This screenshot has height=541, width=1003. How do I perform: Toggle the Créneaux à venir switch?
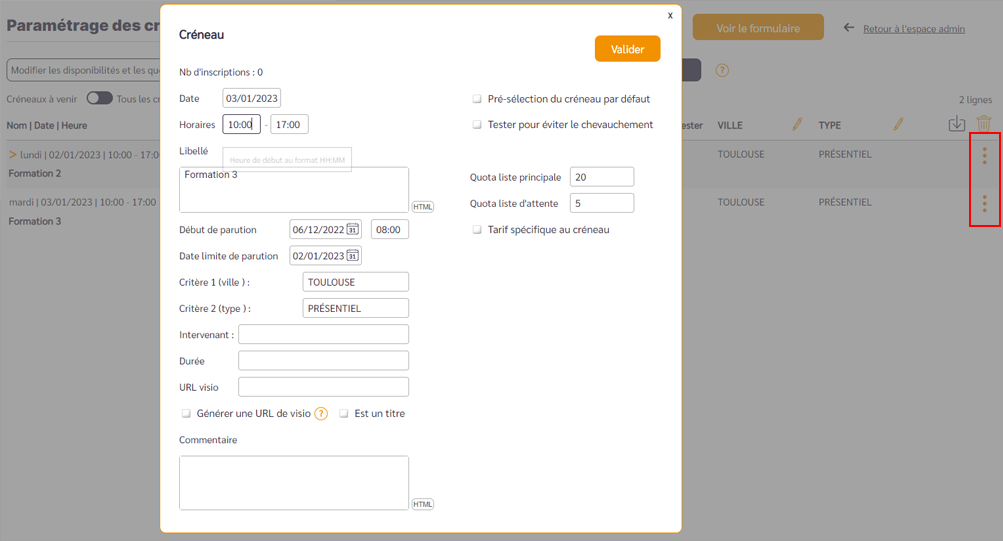tap(99, 99)
